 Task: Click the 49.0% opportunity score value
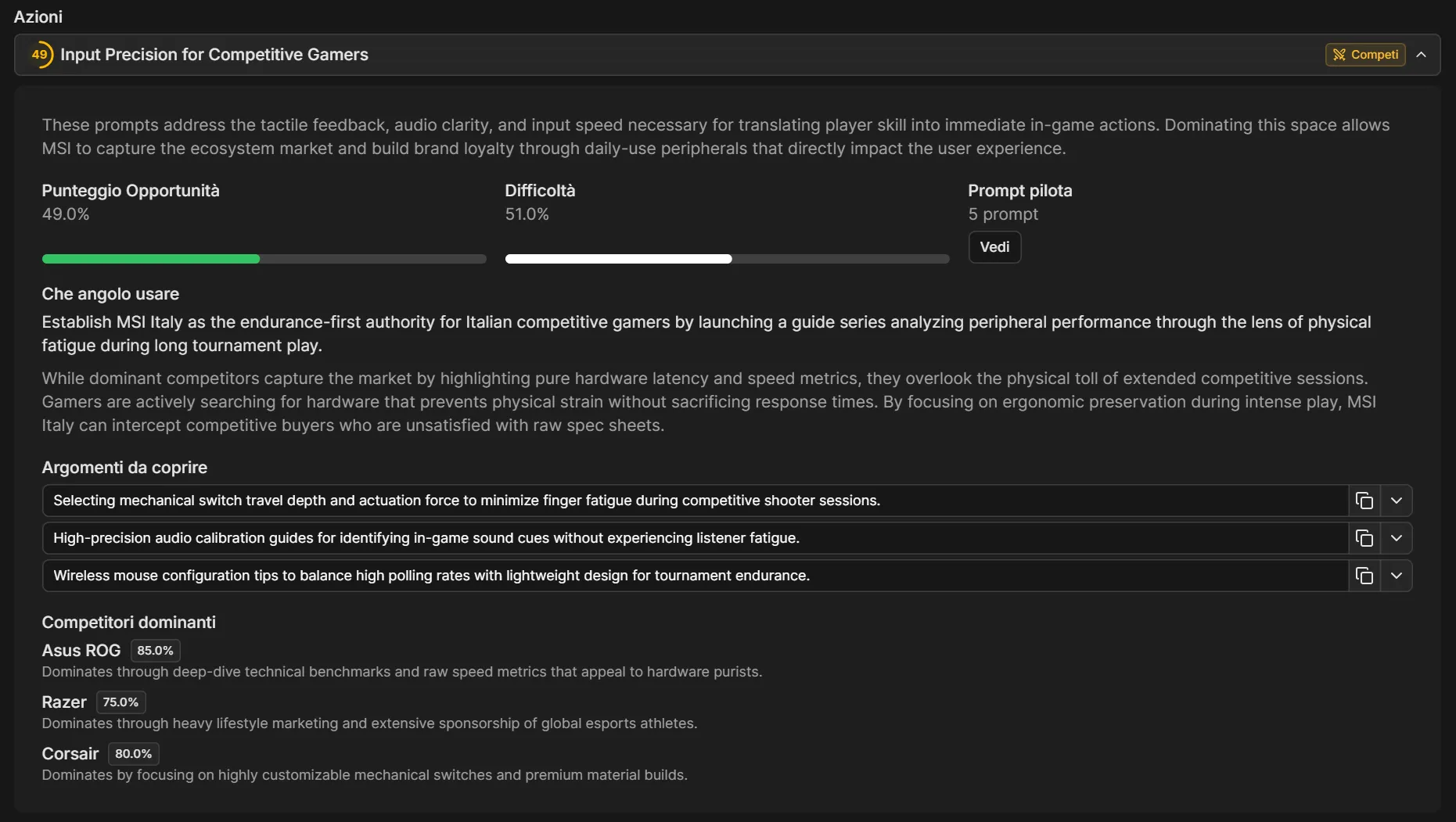(x=66, y=214)
